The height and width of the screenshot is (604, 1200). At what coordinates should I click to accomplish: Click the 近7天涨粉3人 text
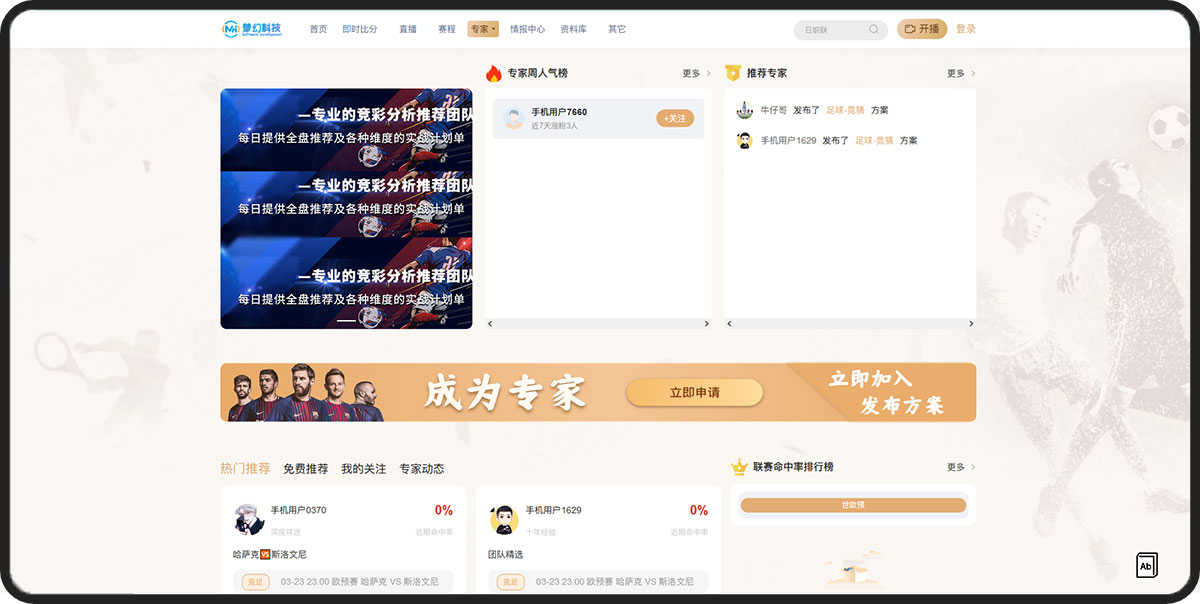[x=554, y=126]
